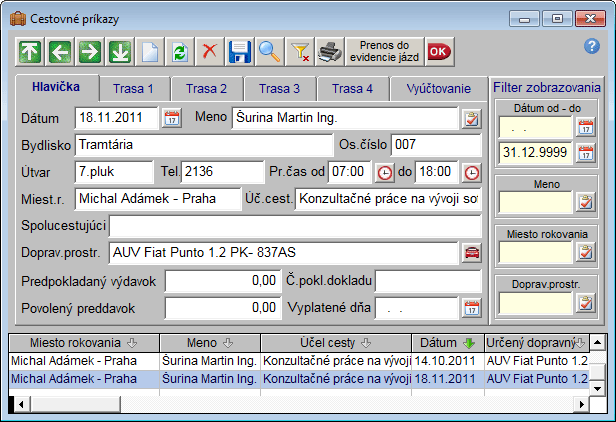Viewport: 616px width, 422px height.
Task: Open calendar picker next to Dátum field
Action: [x=172, y=118]
